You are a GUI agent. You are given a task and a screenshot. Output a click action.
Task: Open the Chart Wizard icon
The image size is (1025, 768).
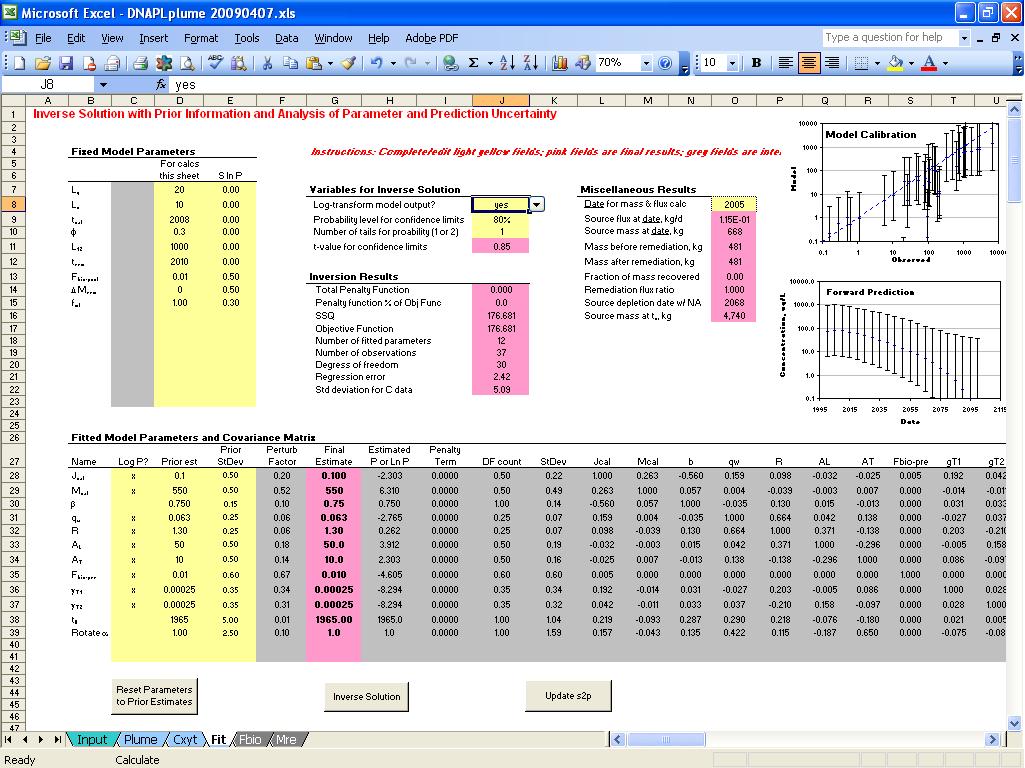click(559, 63)
